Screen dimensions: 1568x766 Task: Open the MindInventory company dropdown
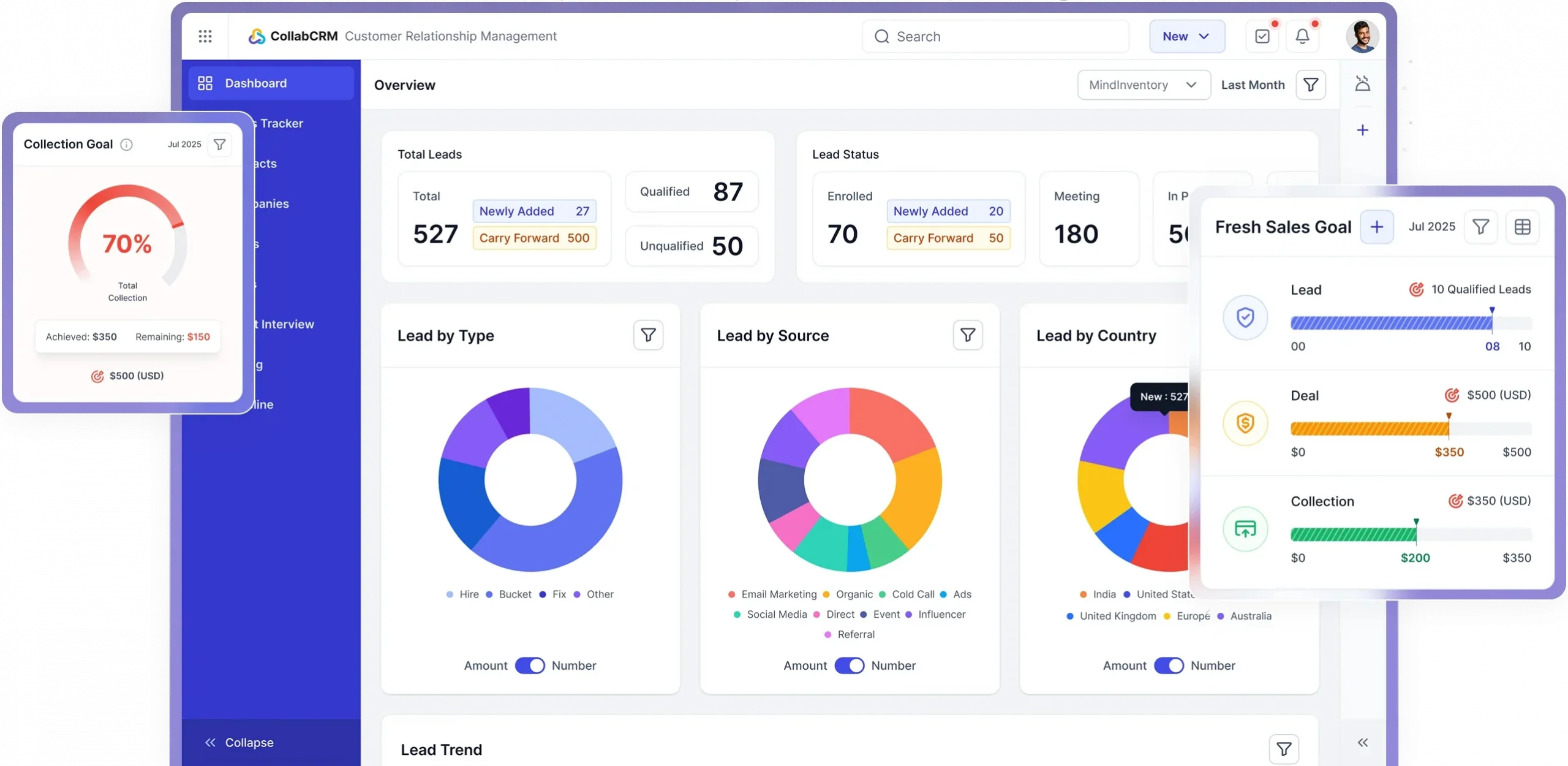point(1144,85)
